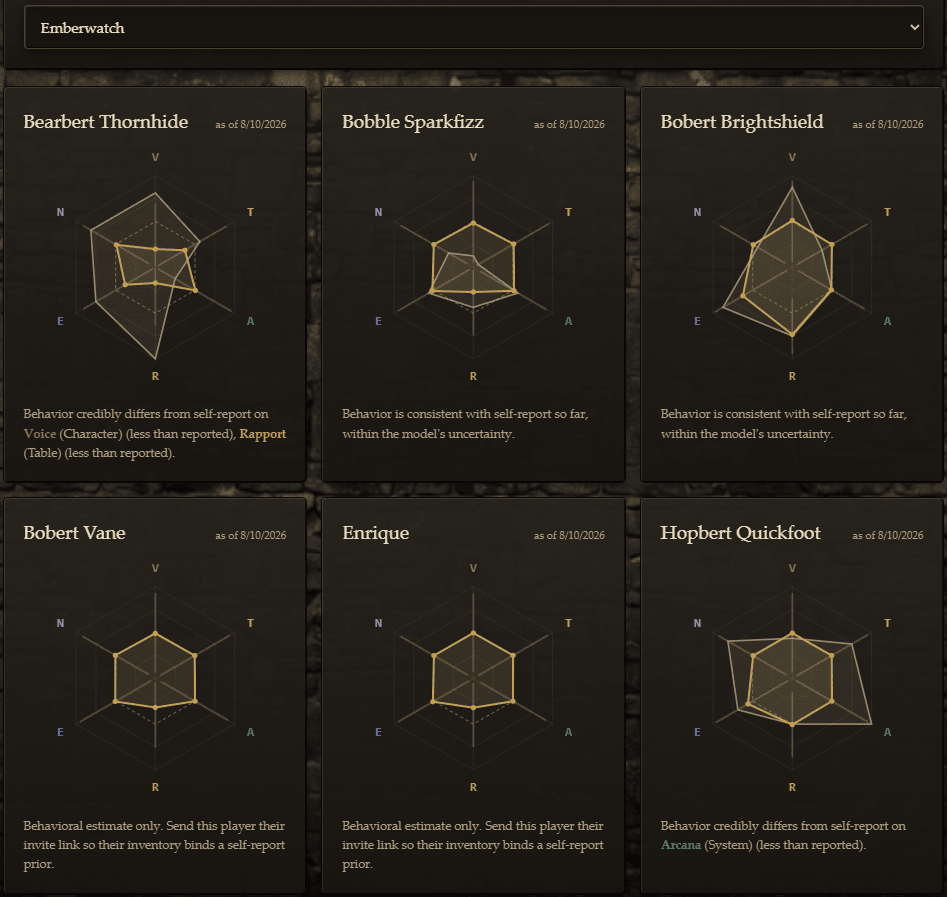Screen dimensions: 948x897
Task: Click the Enrique card title
Action: click(375, 533)
